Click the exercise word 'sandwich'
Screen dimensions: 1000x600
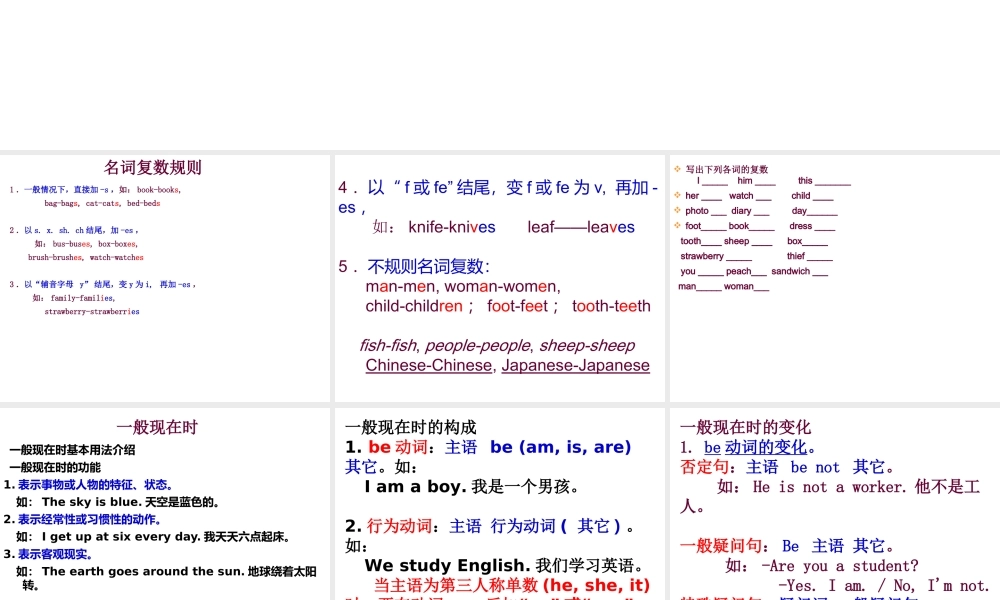tap(791, 272)
